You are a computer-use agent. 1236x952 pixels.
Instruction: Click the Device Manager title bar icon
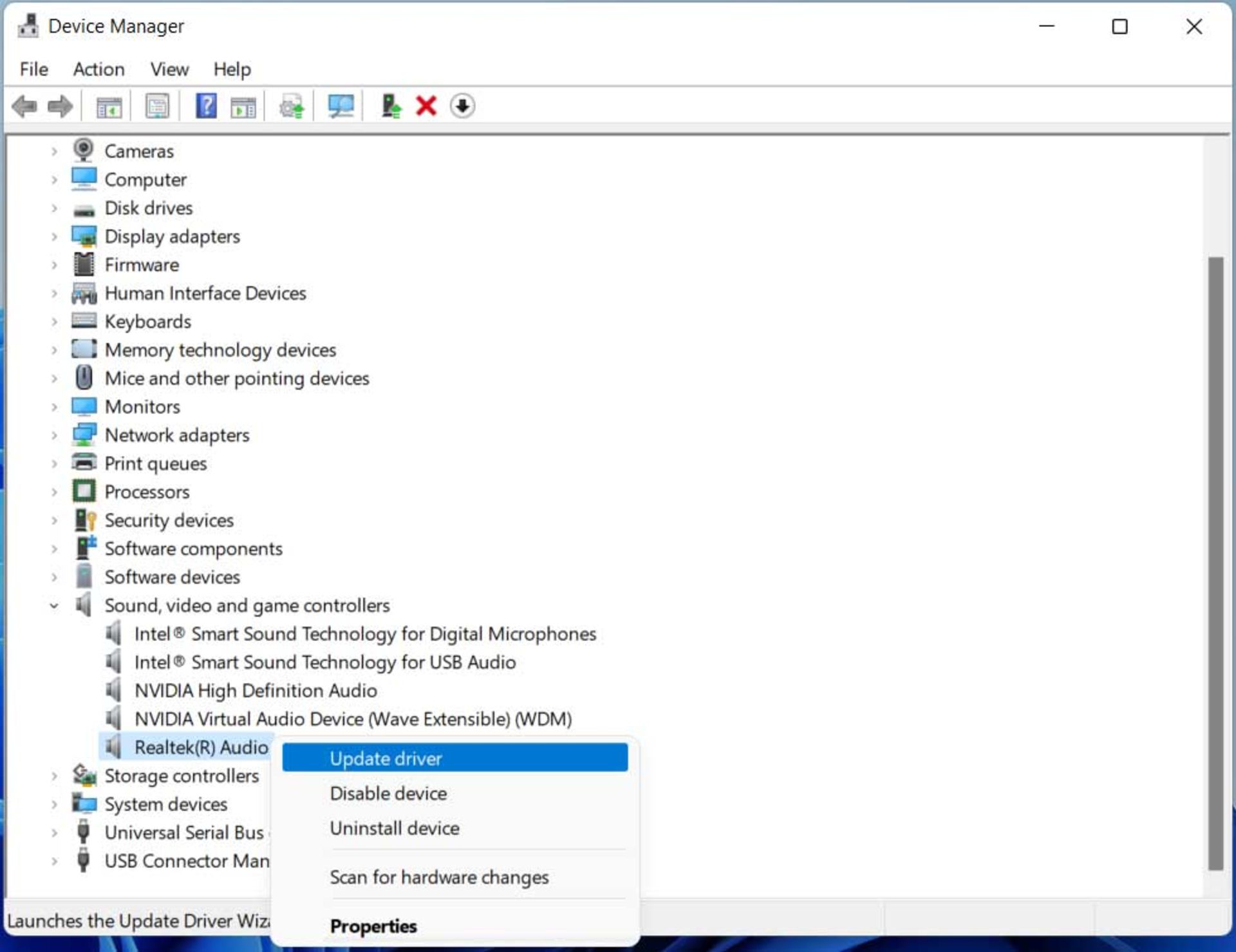pyautogui.click(x=28, y=26)
